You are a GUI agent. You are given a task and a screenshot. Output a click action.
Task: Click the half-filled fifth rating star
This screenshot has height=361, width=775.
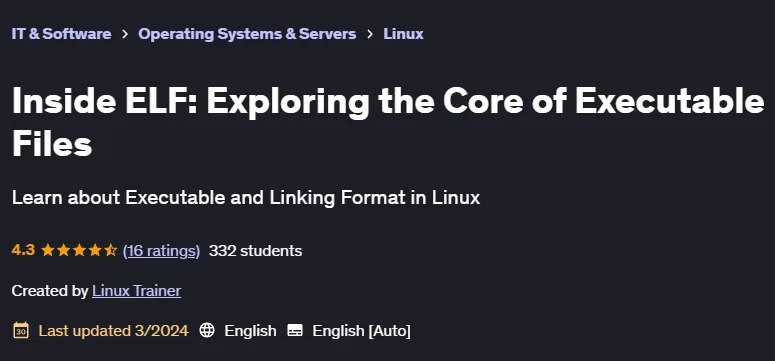tap(110, 250)
